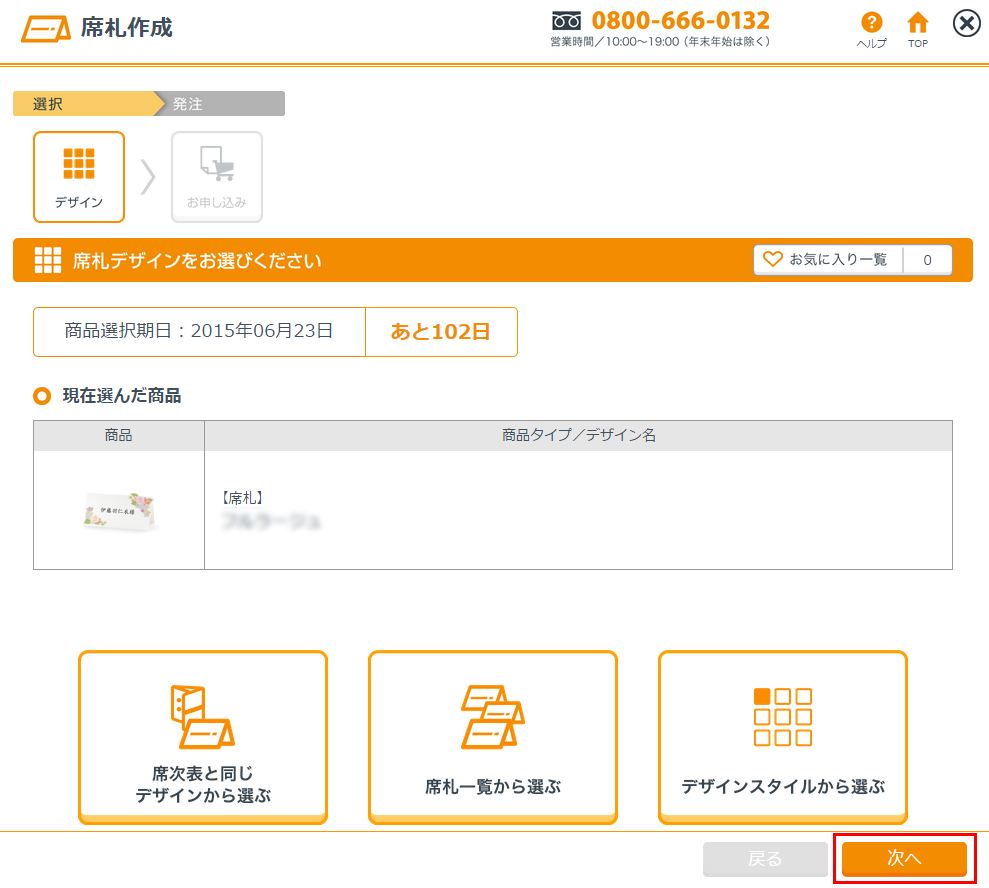Click the selected place card product thumbnail
The width and height of the screenshot is (989, 888).
coord(119,510)
